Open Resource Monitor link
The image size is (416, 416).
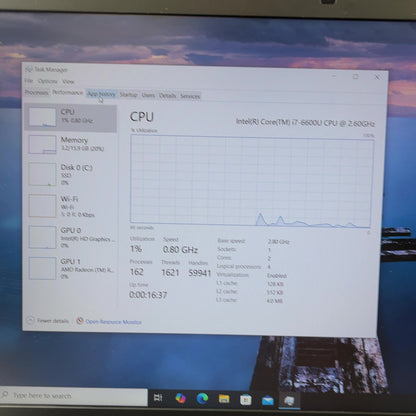click(x=113, y=322)
